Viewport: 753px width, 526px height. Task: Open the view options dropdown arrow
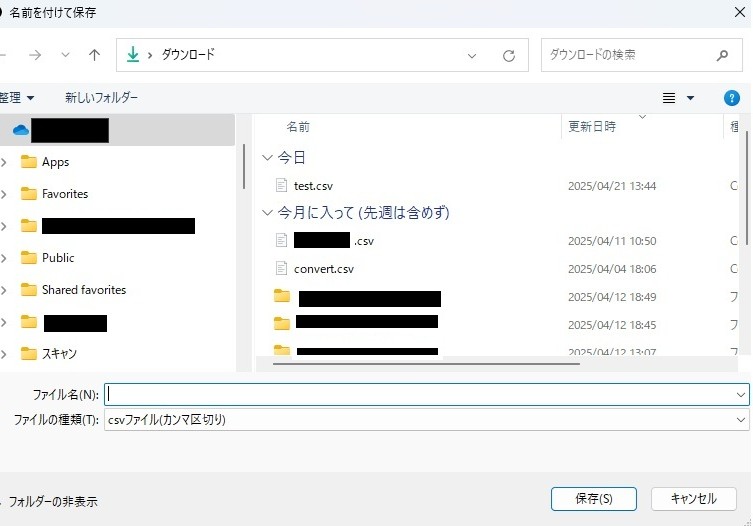[x=691, y=98]
